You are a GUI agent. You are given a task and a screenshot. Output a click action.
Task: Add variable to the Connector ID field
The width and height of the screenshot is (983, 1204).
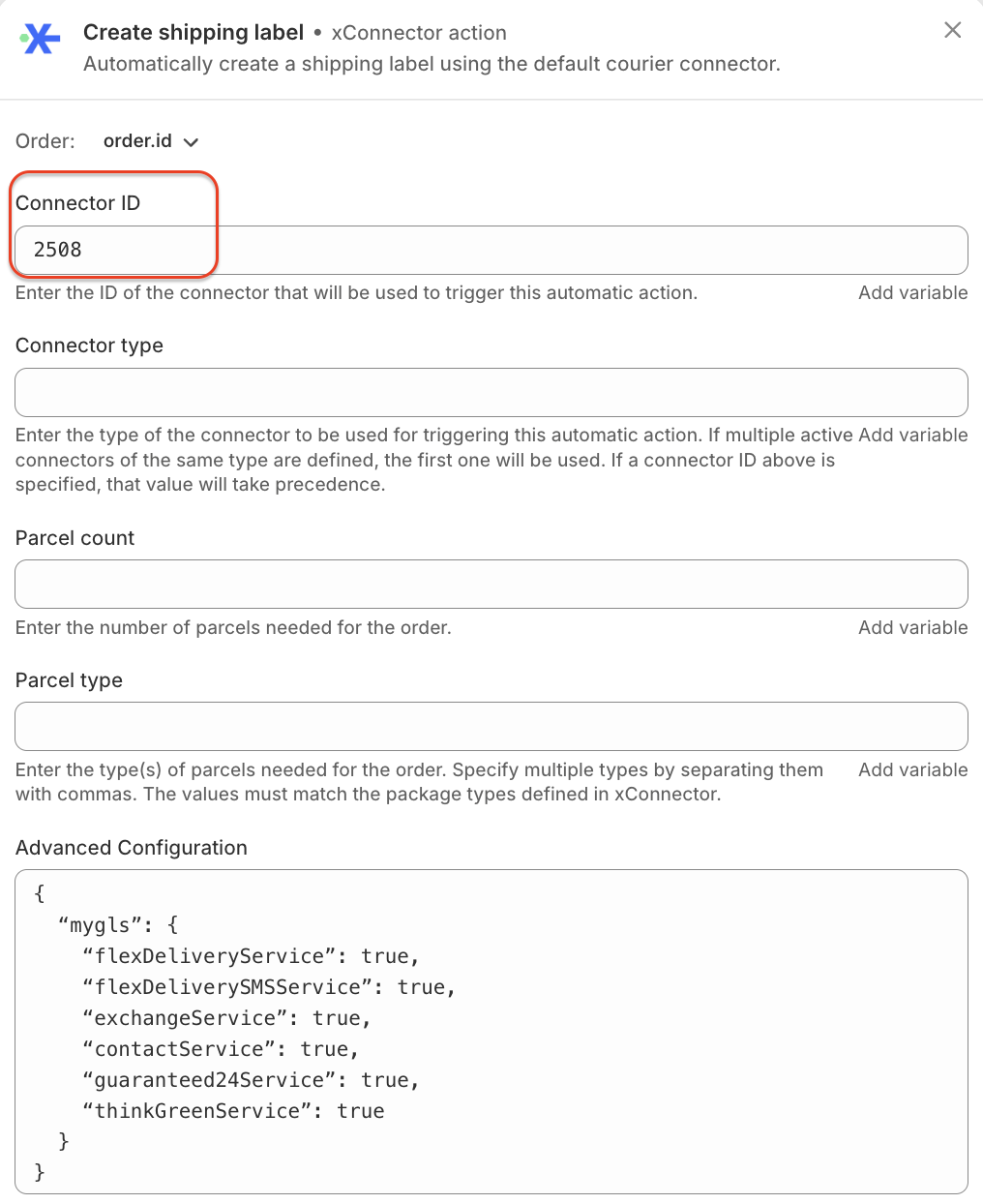click(x=912, y=293)
